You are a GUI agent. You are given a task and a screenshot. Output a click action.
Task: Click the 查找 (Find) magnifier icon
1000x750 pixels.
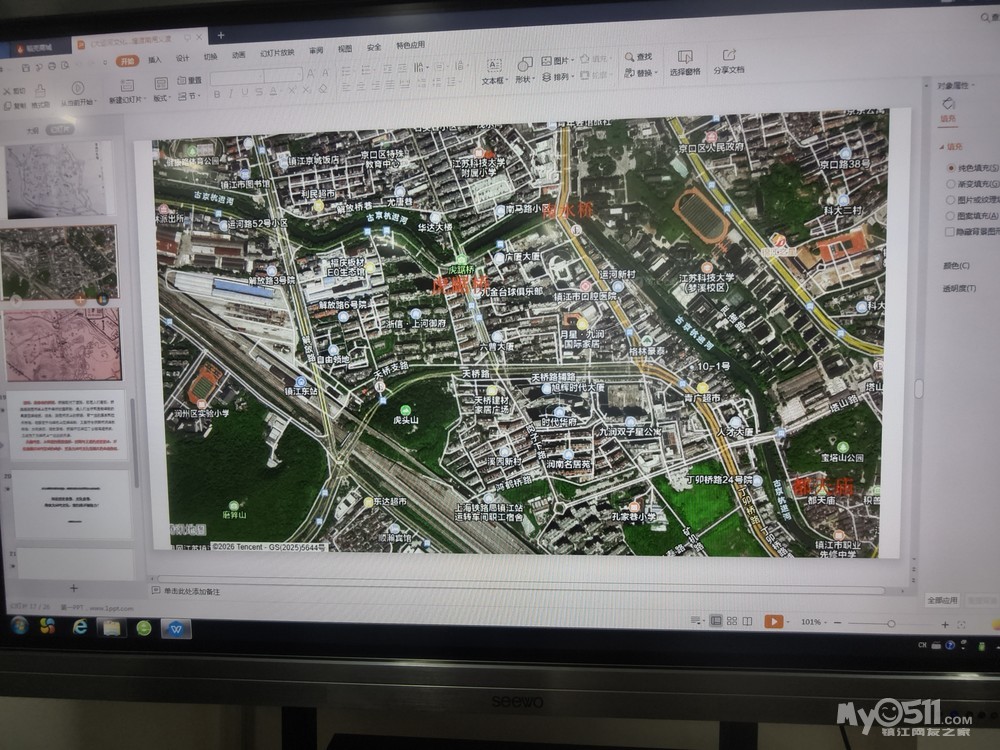click(630, 57)
